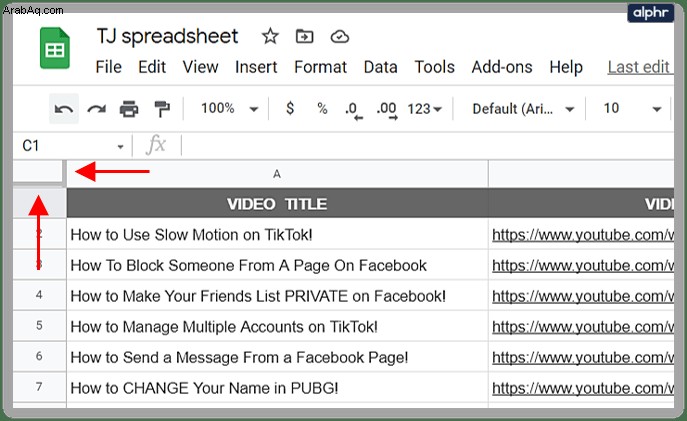Select cell 'How To Block Someone From A Page'
The height and width of the screenshot is (421, 687).
point(277,265)
